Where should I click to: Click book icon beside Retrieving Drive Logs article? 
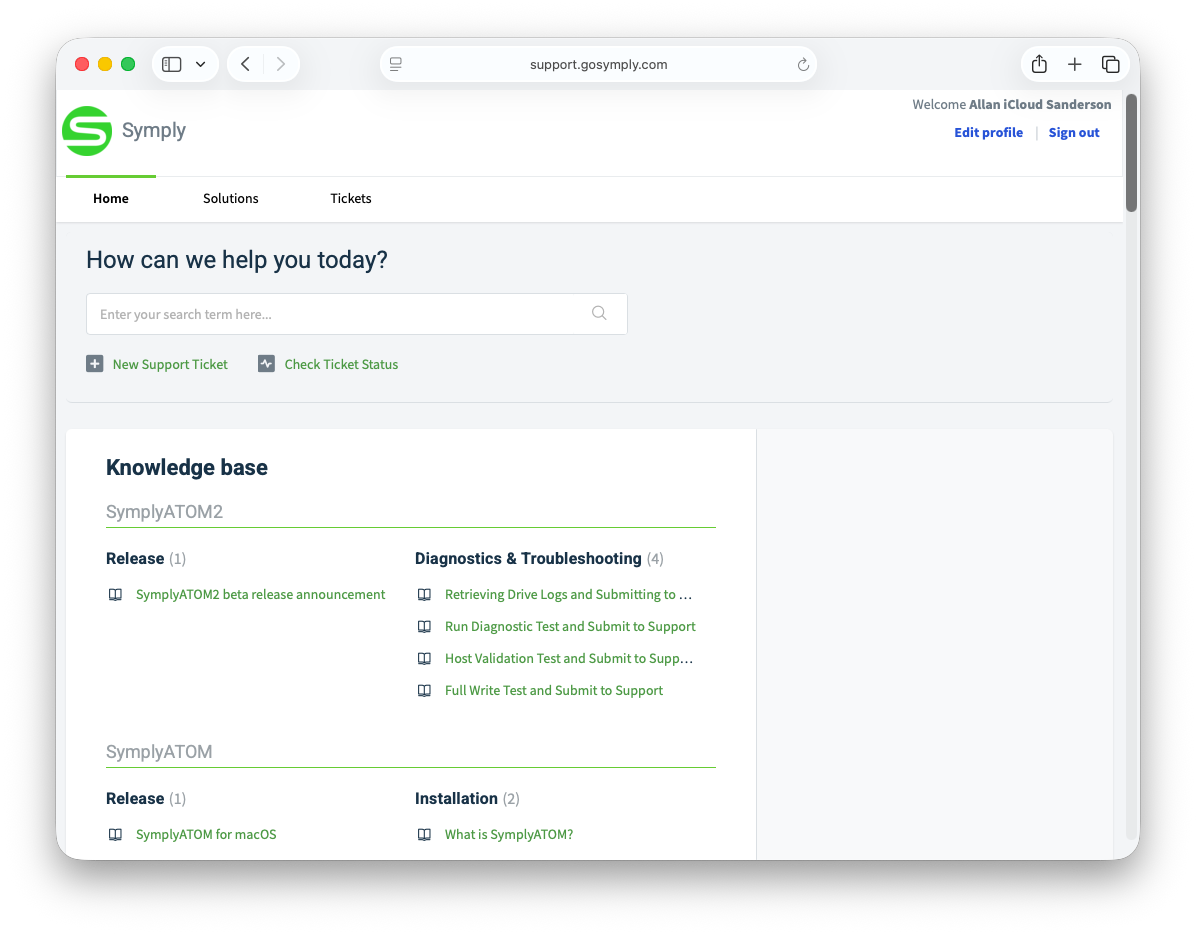[x=424, y=595]
